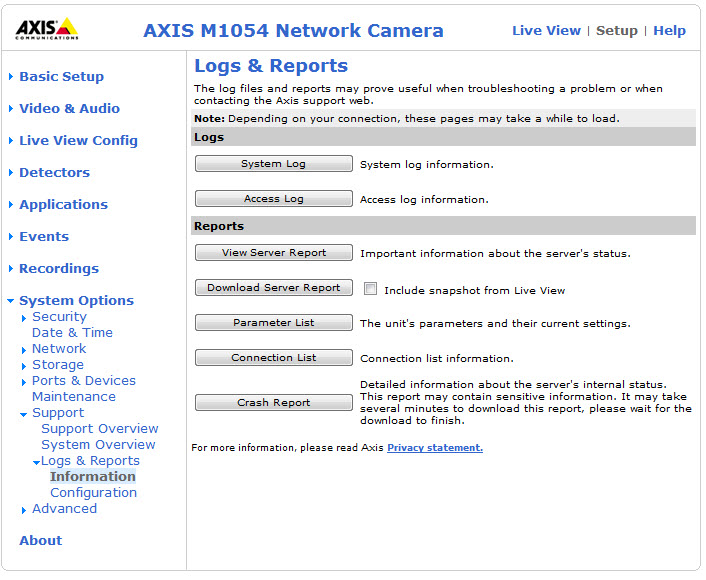The width and height of the screenshot is (706, 580).
Task: Click Download Server Report button
Action: coord(274,288)
